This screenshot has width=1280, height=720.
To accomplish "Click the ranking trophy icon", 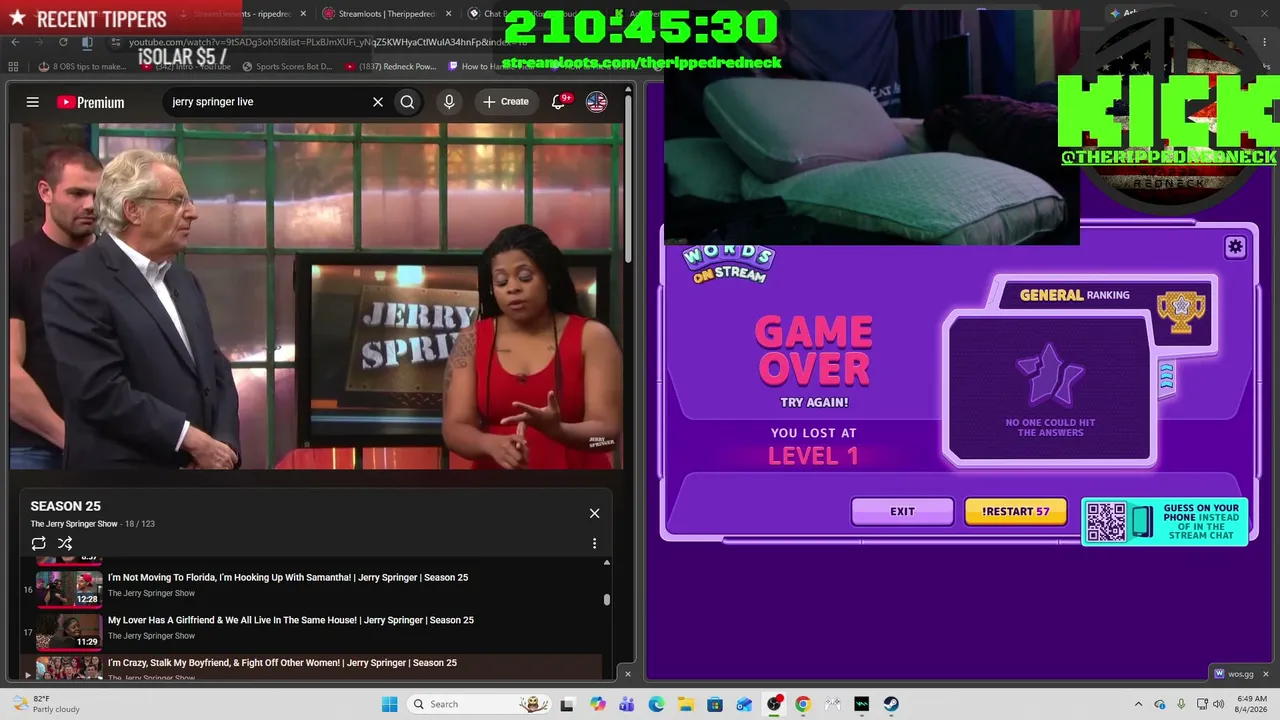I will (x=1181, y=311).
